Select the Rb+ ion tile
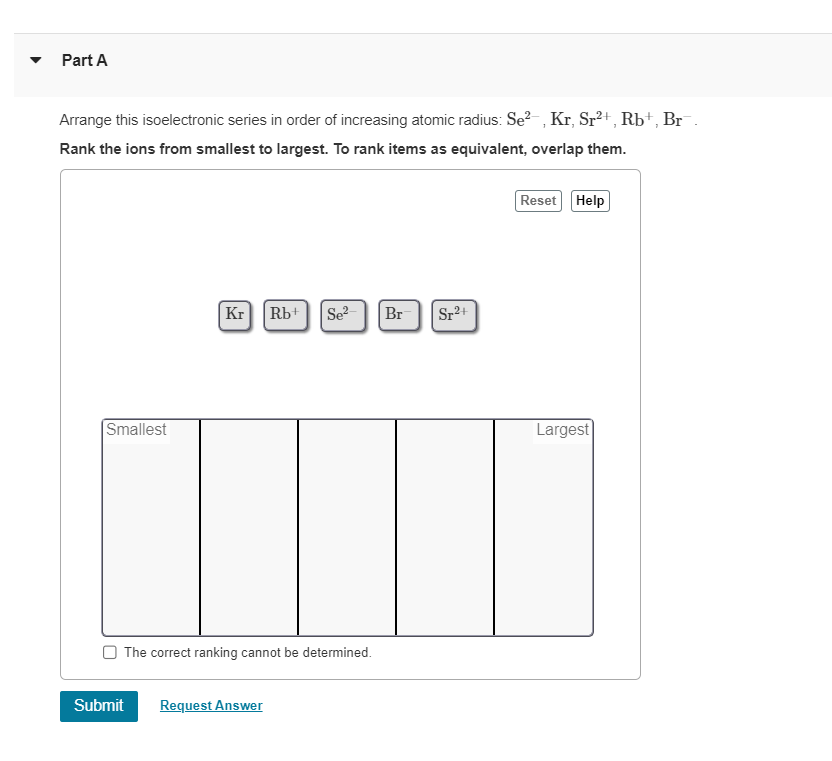832x761 pixels. [x=285, y=314]
